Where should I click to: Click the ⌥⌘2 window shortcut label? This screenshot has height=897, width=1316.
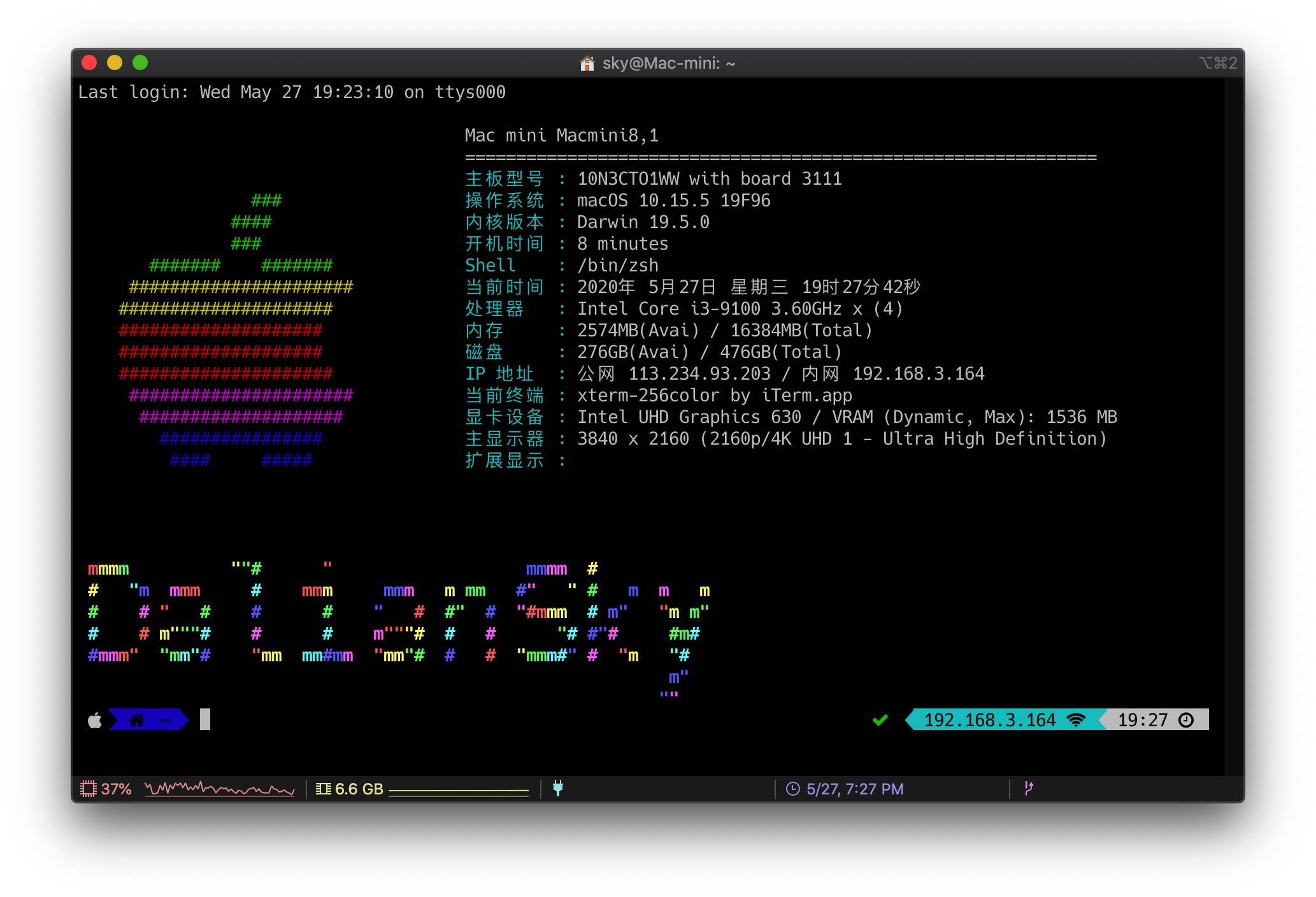pos(1218,63)
